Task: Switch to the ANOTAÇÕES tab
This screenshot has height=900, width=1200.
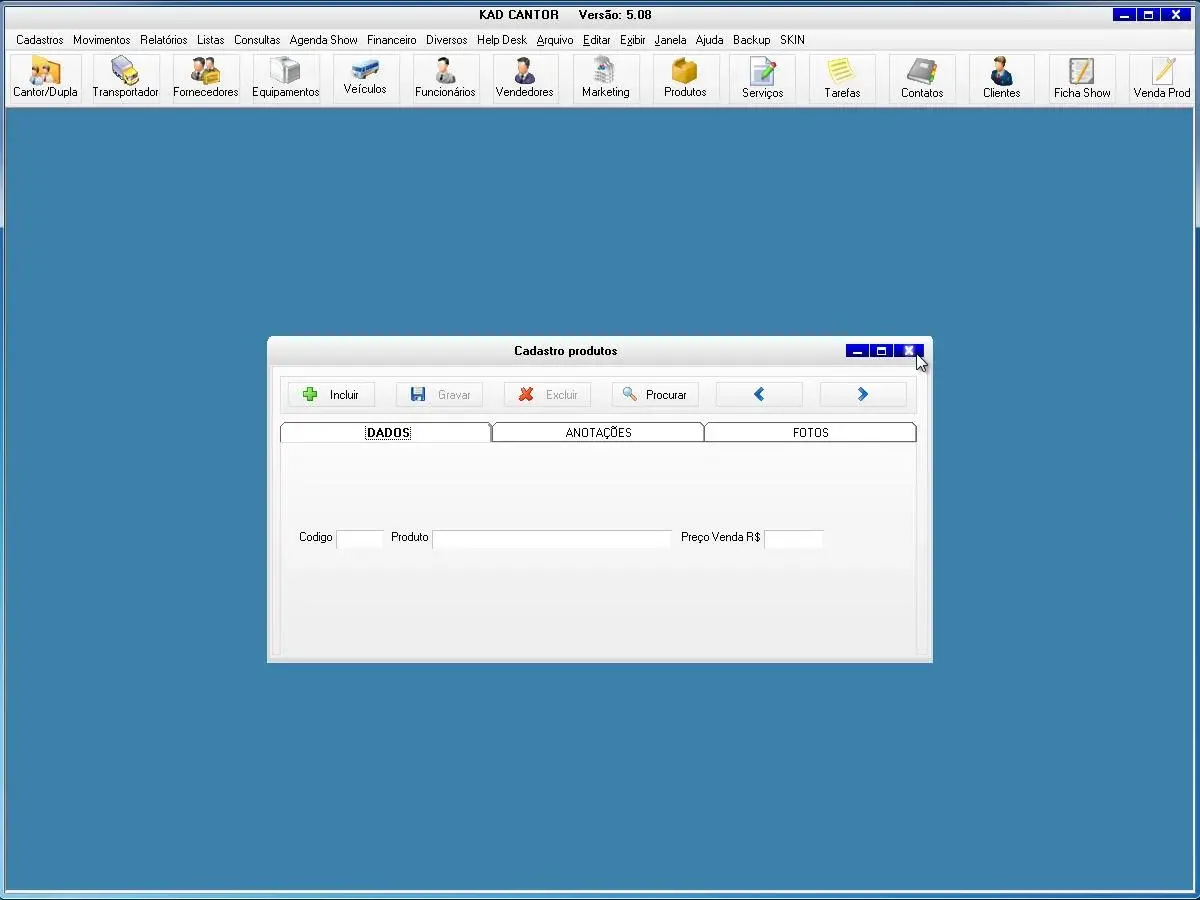Action: click(x=598, y=433)
